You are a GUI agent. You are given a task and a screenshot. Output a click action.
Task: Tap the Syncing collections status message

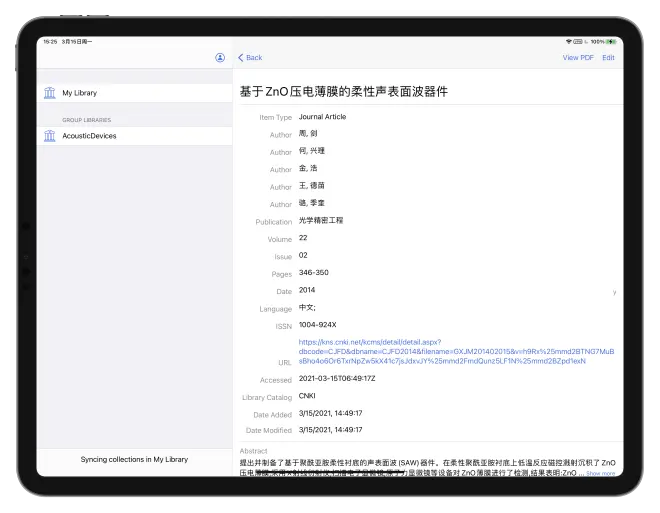point(134,460)
